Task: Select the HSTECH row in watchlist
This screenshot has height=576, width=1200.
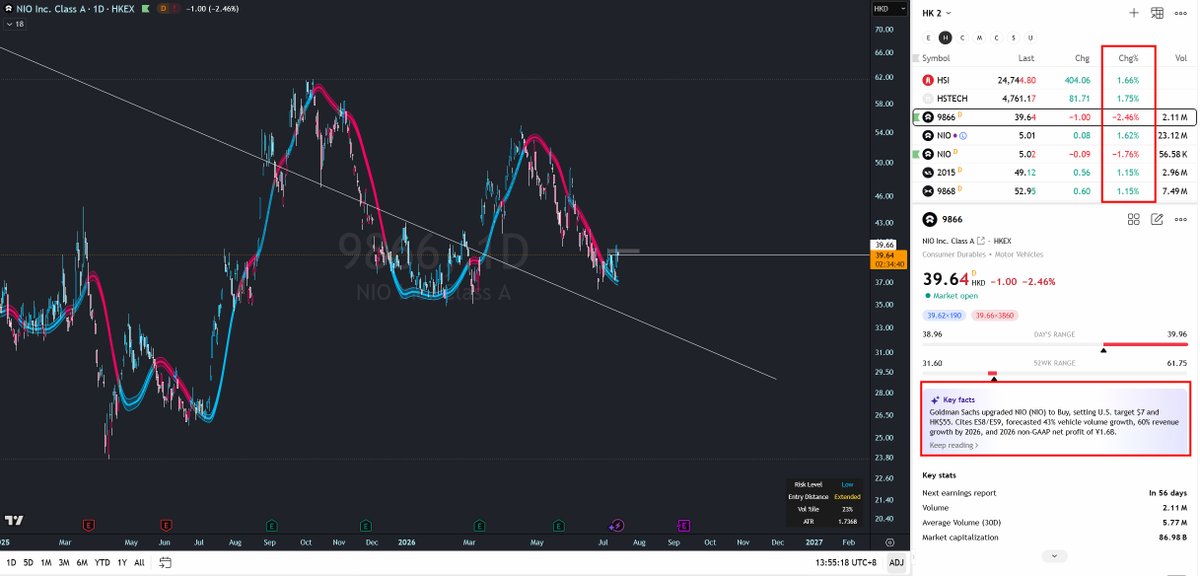Action: [x=1055, y=98]
